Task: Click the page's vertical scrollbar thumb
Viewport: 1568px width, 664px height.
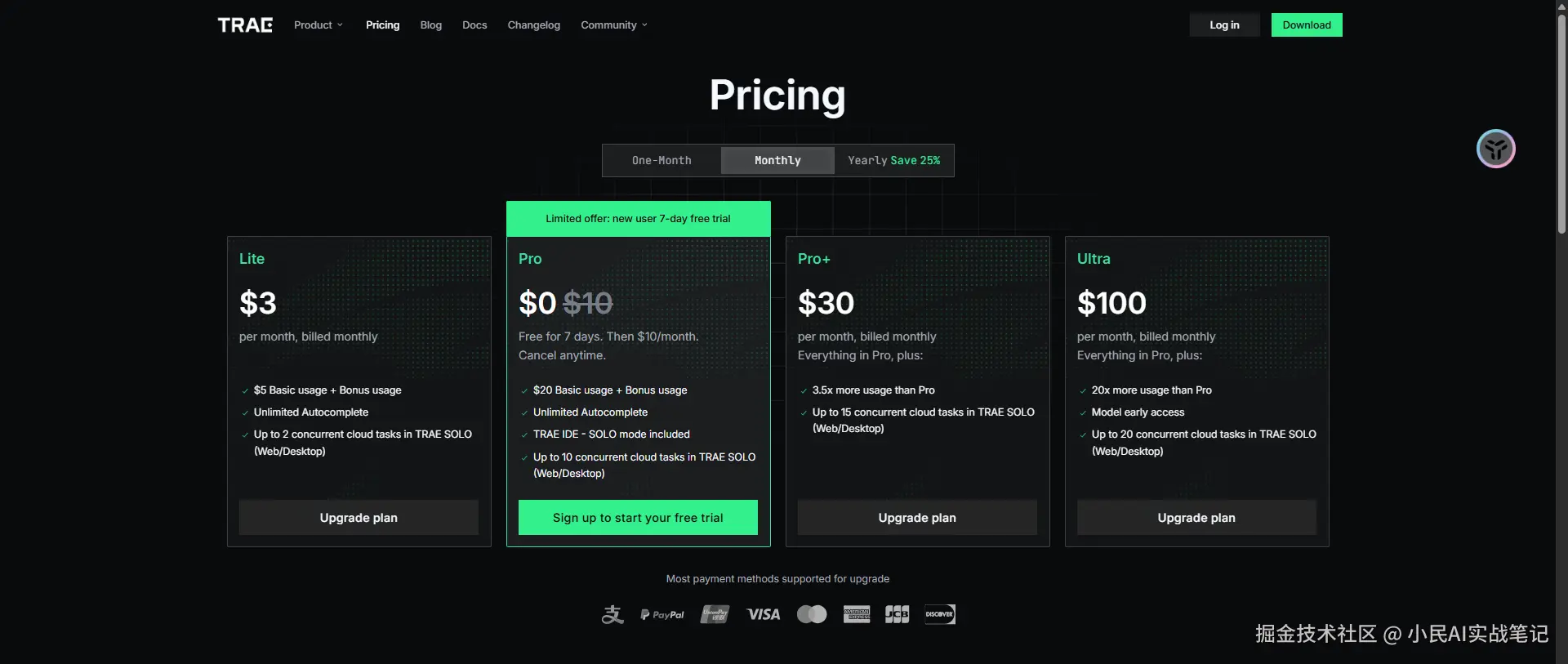Action: 1561,123
